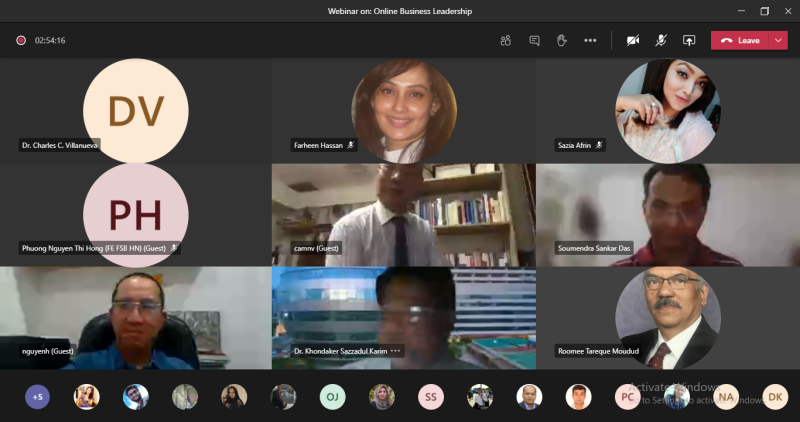Click Dr. Charles C. Villanueva's DV tile
Viewport: 800px width, 422px height.
[x=135, y=110]
